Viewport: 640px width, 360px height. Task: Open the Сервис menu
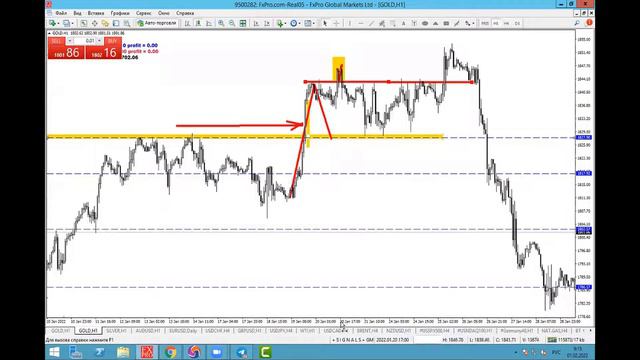click(143, 13)
